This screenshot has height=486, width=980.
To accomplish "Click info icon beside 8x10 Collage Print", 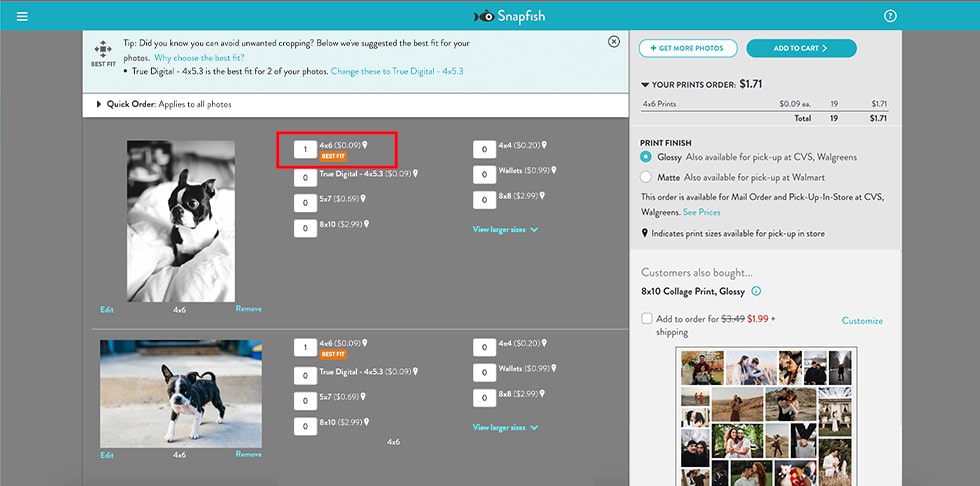I will tap(756, 291).
